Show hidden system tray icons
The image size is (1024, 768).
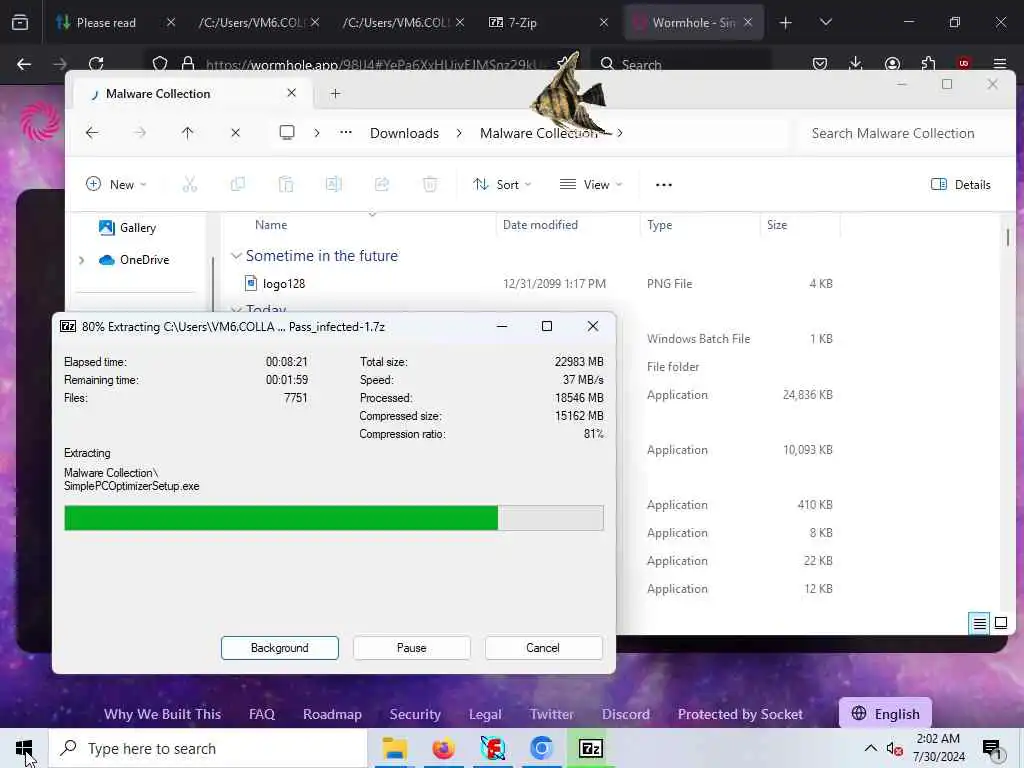[x=871, y=748]
